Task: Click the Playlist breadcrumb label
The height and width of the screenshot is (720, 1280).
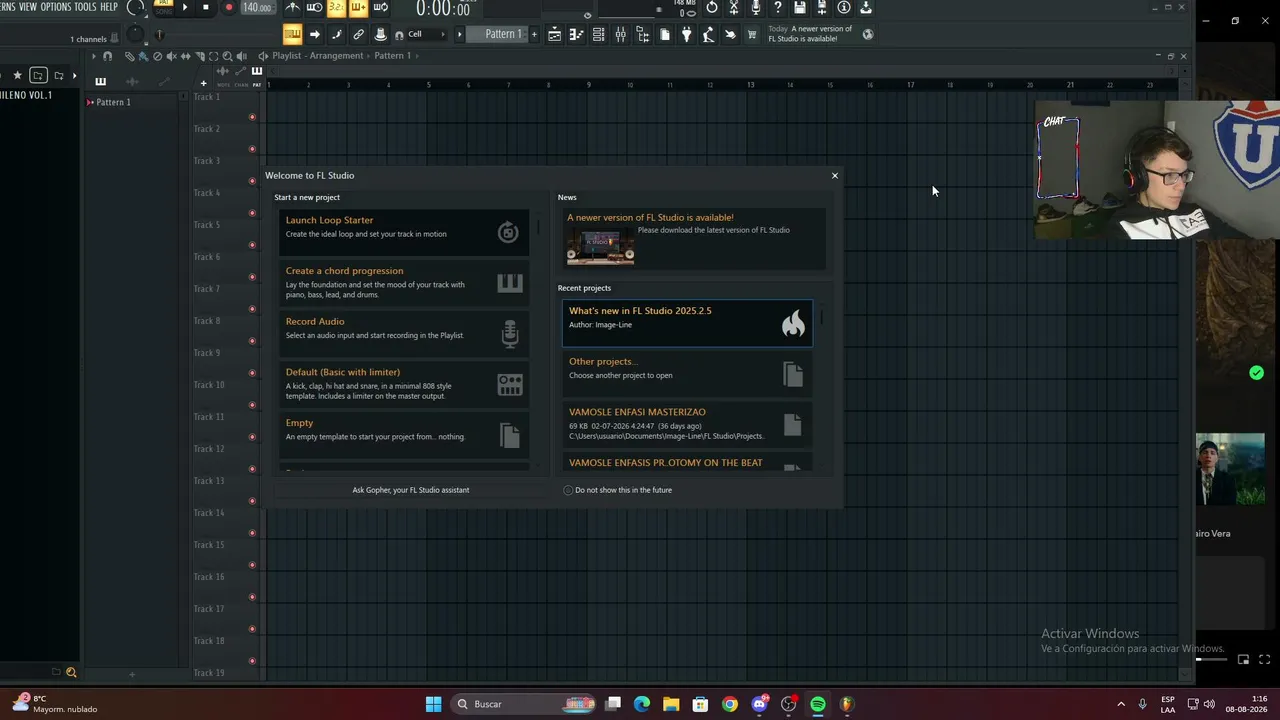Action: [289, 56]
